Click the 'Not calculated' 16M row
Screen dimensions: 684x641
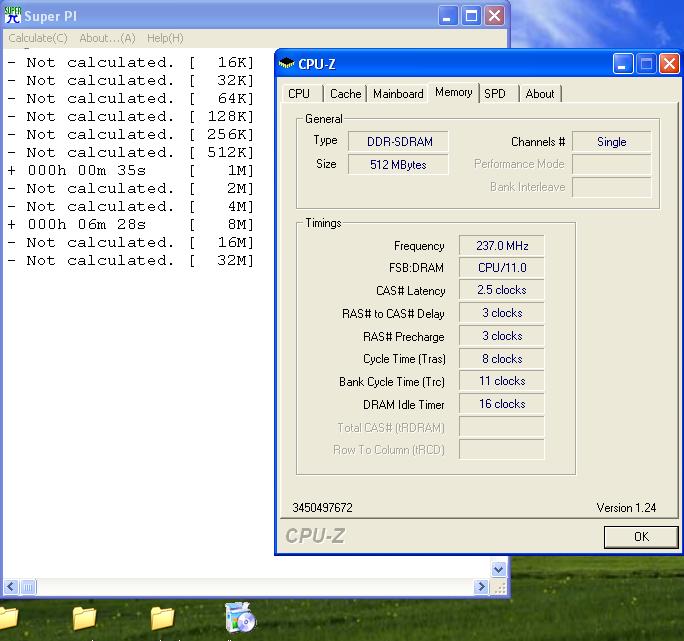[130, 242]
